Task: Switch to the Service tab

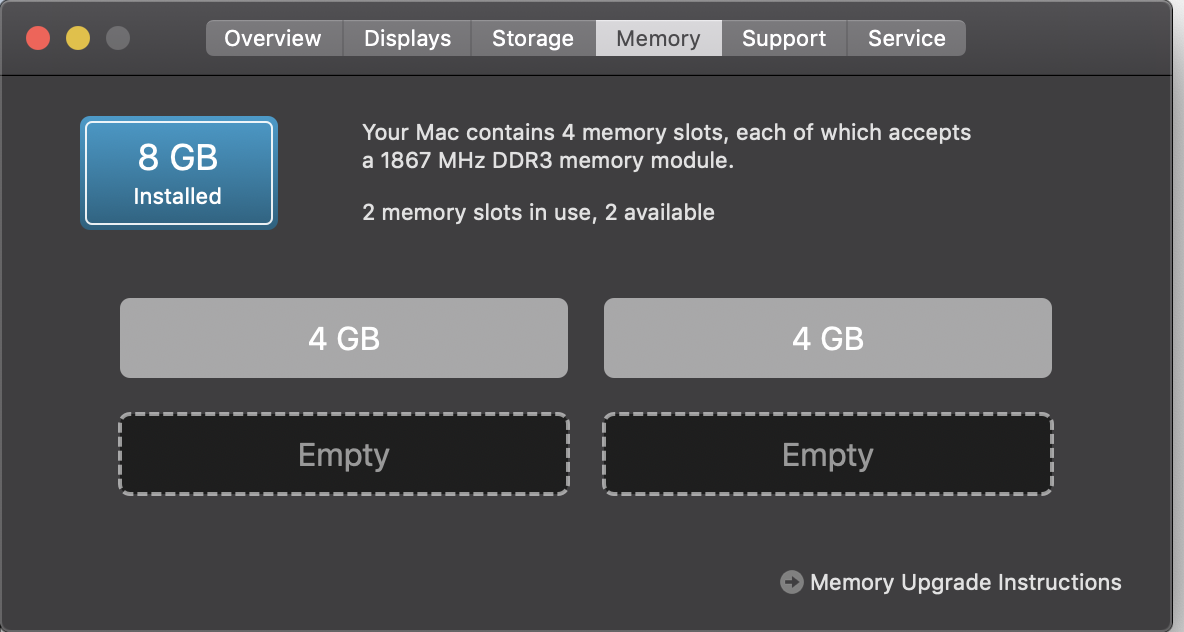Action: point(907,39)
